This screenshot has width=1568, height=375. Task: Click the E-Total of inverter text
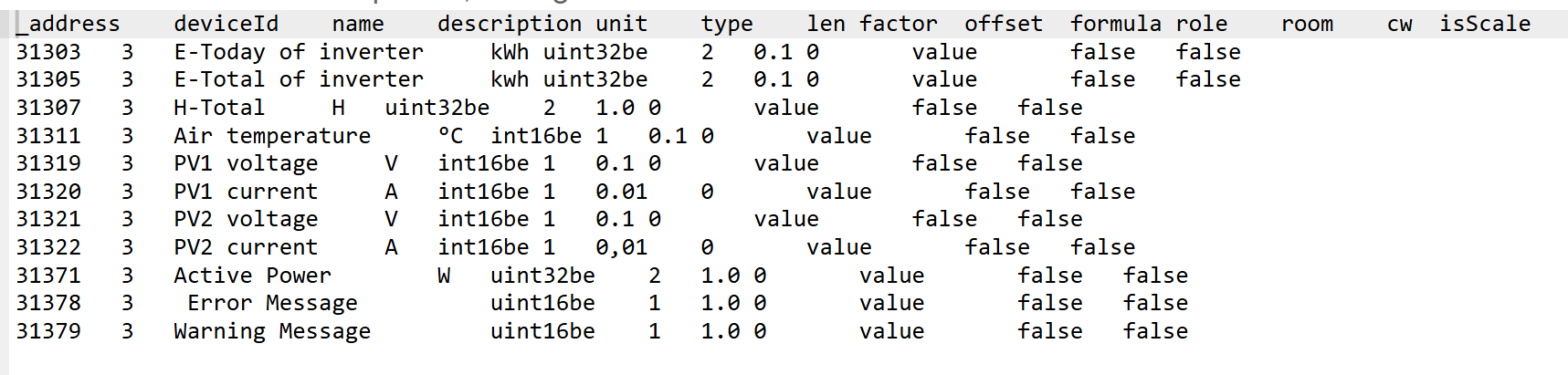point(299,79)
